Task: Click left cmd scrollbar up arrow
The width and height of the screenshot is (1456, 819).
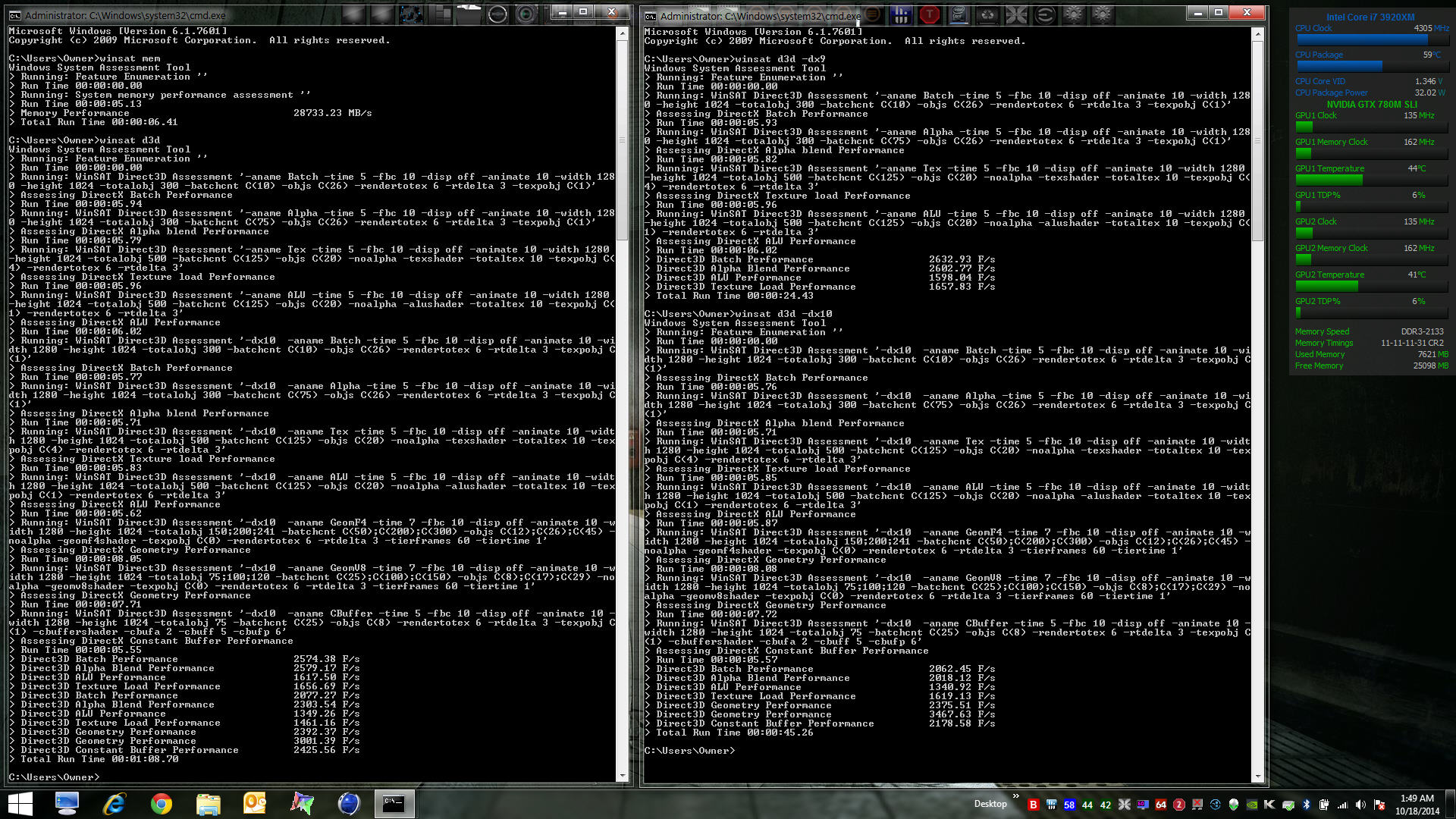Action: pos(623,33)
